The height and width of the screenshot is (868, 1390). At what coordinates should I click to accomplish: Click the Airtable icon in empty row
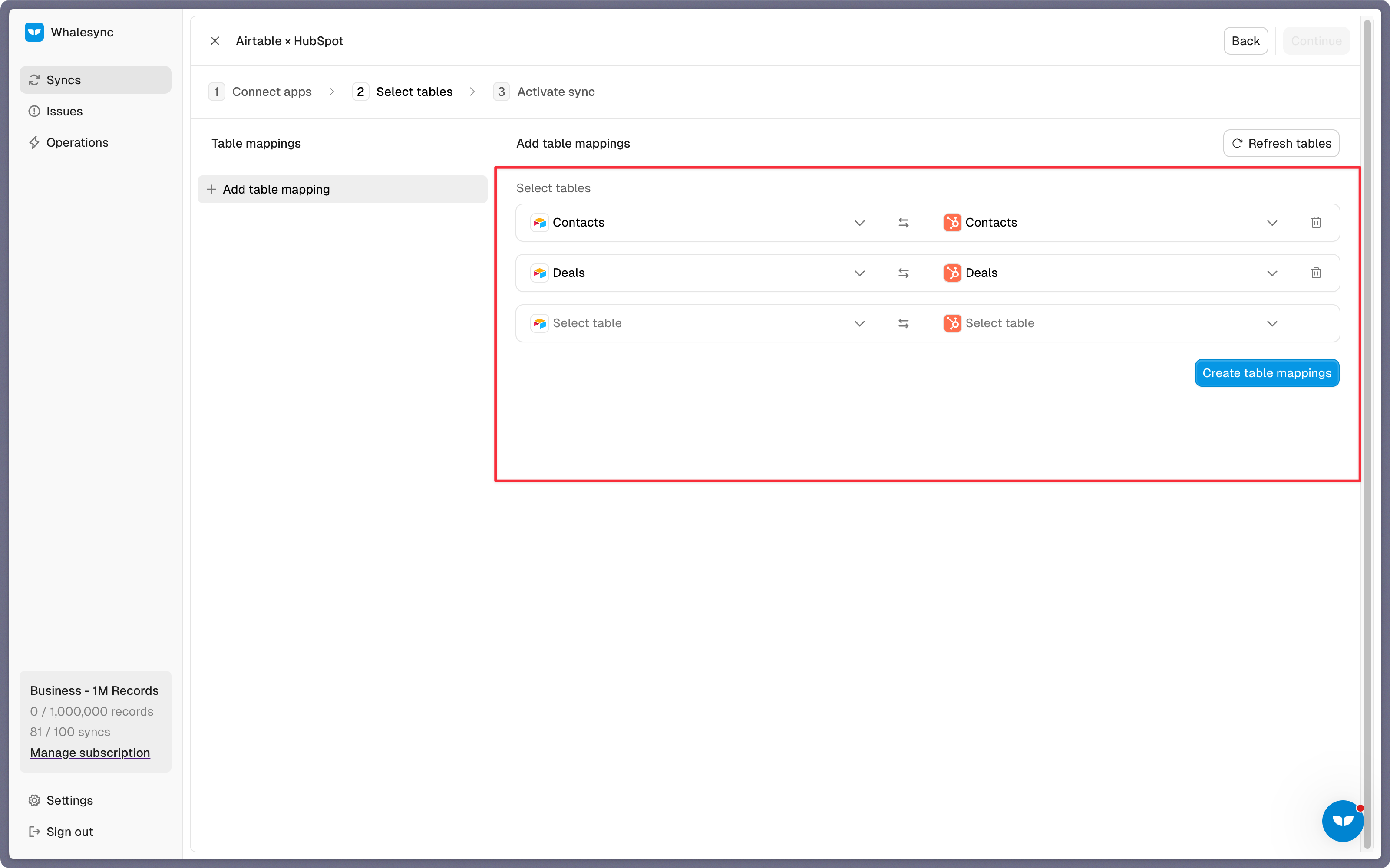point(539,323)
